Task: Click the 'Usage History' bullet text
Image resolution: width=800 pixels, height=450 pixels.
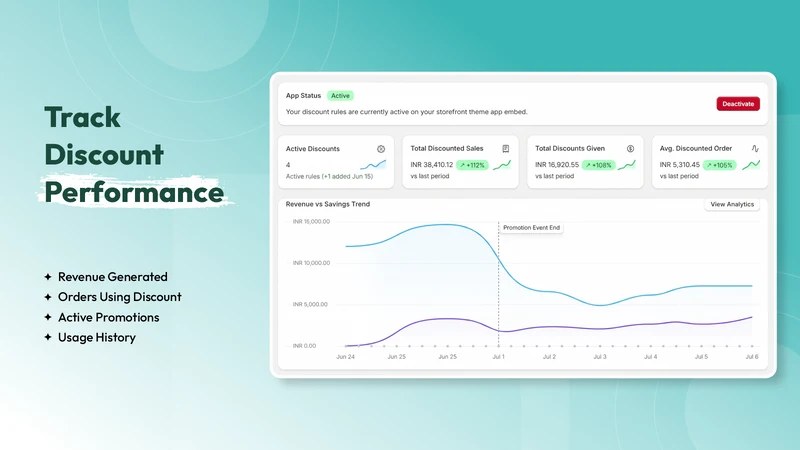Action: (x=97, y=337)
